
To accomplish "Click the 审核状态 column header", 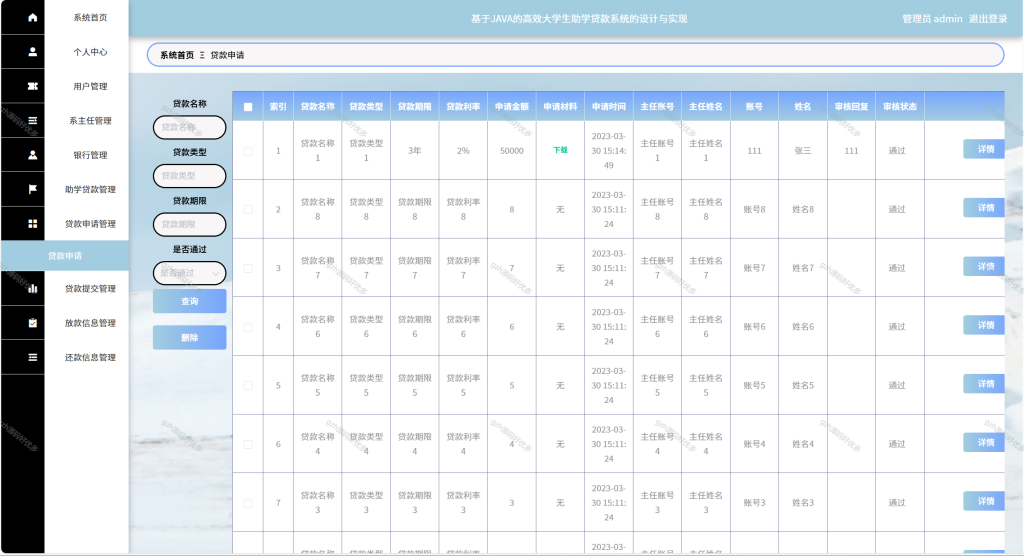I will pos(900,106).
